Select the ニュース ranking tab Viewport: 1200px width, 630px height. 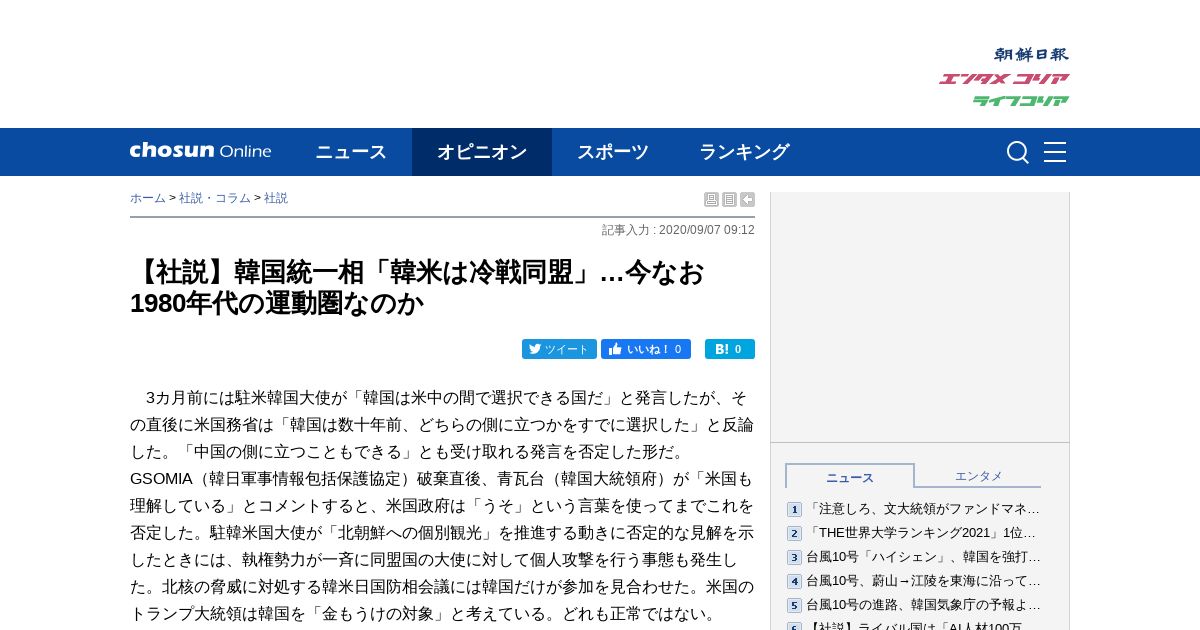pos(850,477)
